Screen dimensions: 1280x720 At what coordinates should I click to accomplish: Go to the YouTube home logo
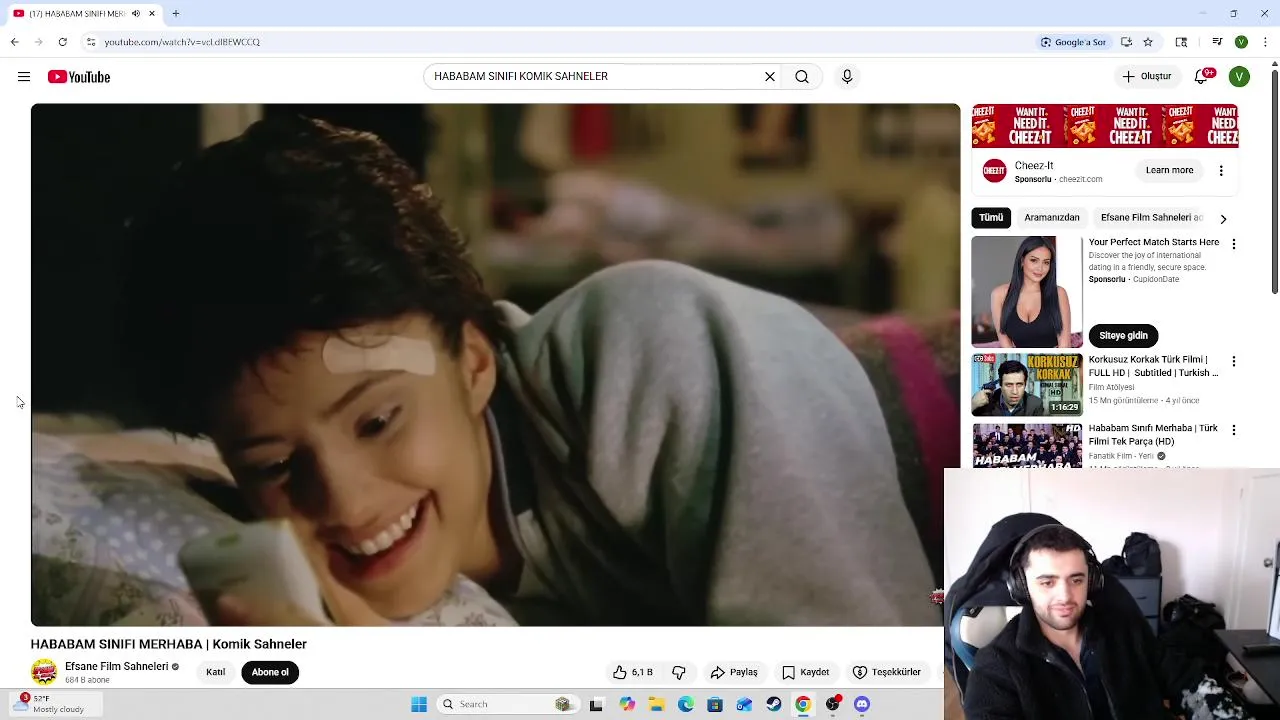point(79,77)
